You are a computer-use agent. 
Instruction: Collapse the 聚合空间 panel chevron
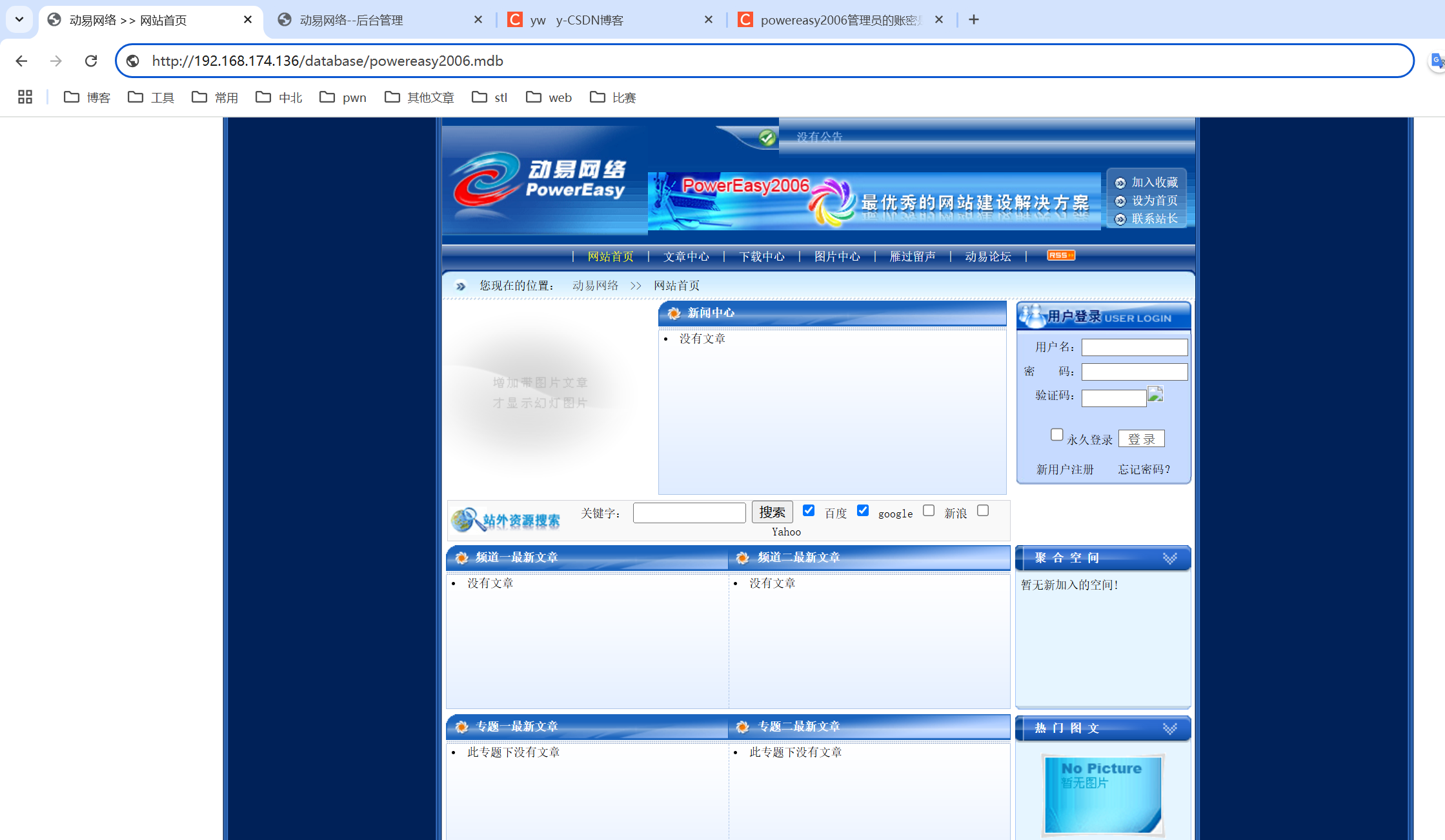[1170, 558]
